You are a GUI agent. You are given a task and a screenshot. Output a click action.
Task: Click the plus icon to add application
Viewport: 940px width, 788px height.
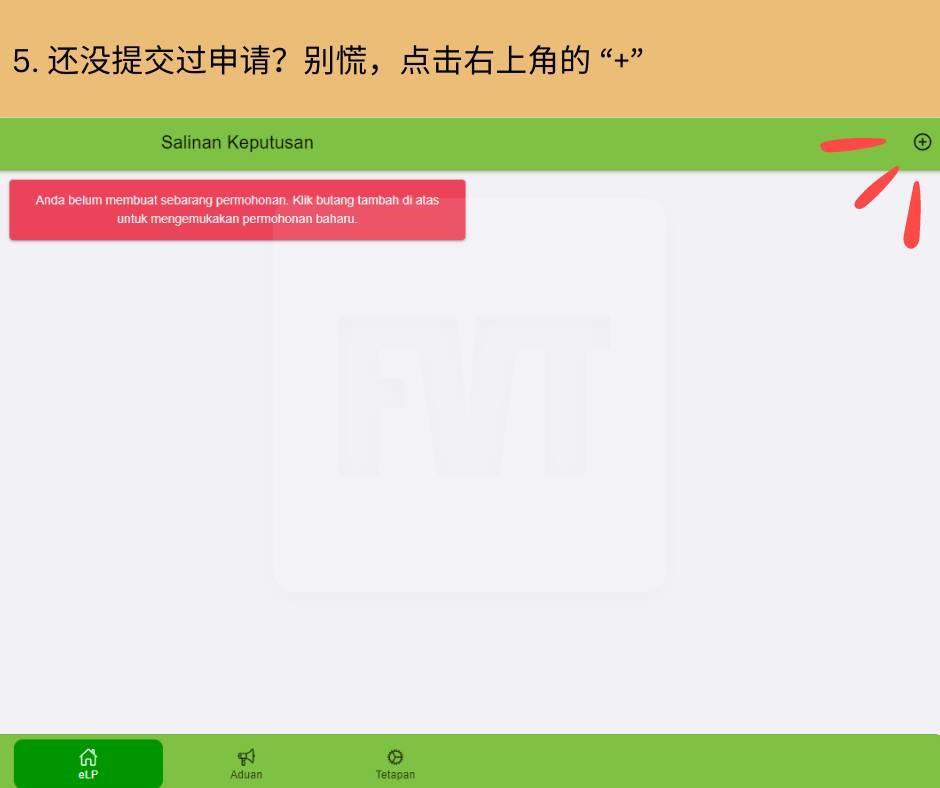[922, 142]
